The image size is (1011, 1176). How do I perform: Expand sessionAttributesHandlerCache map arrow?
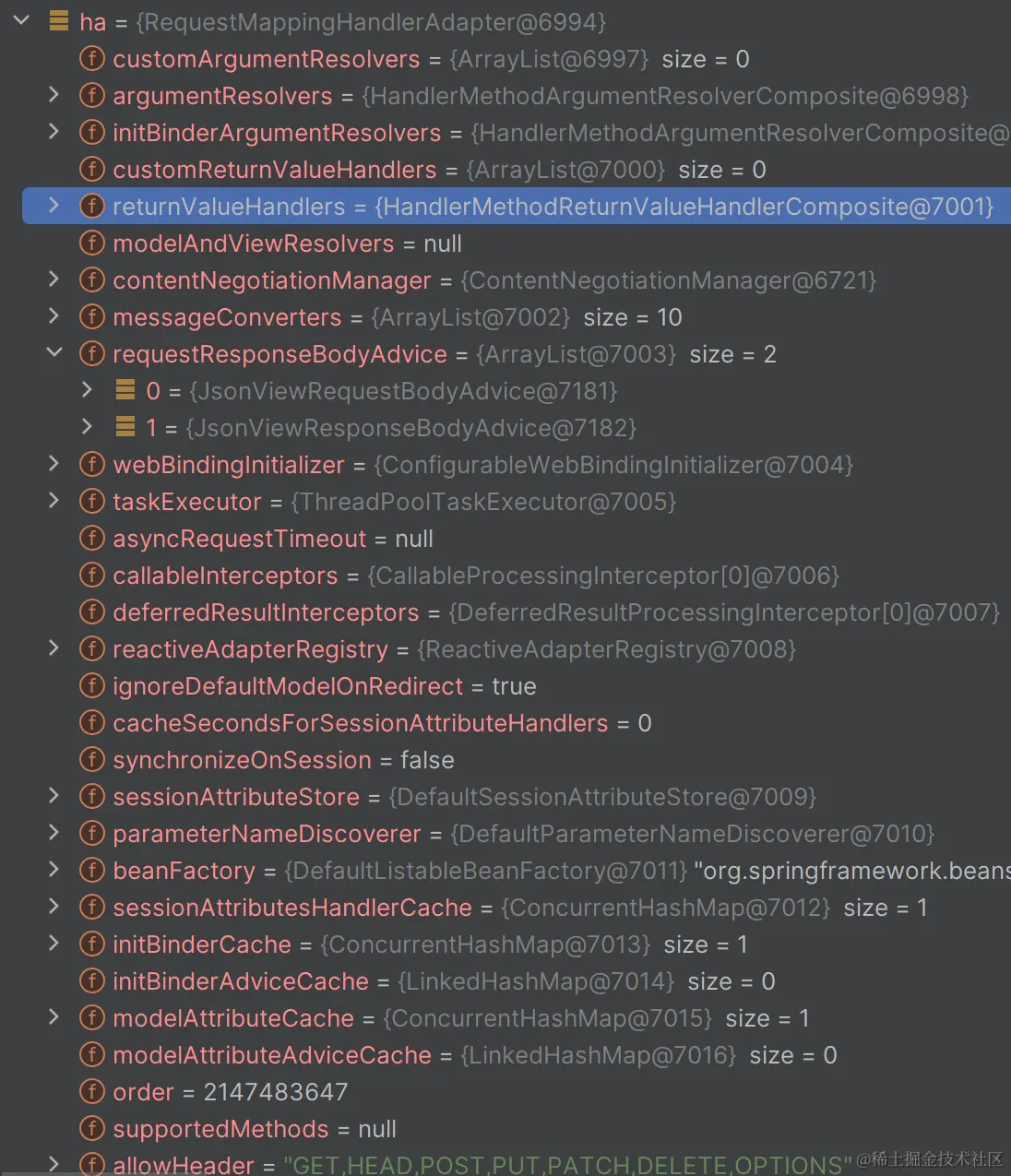54,906
